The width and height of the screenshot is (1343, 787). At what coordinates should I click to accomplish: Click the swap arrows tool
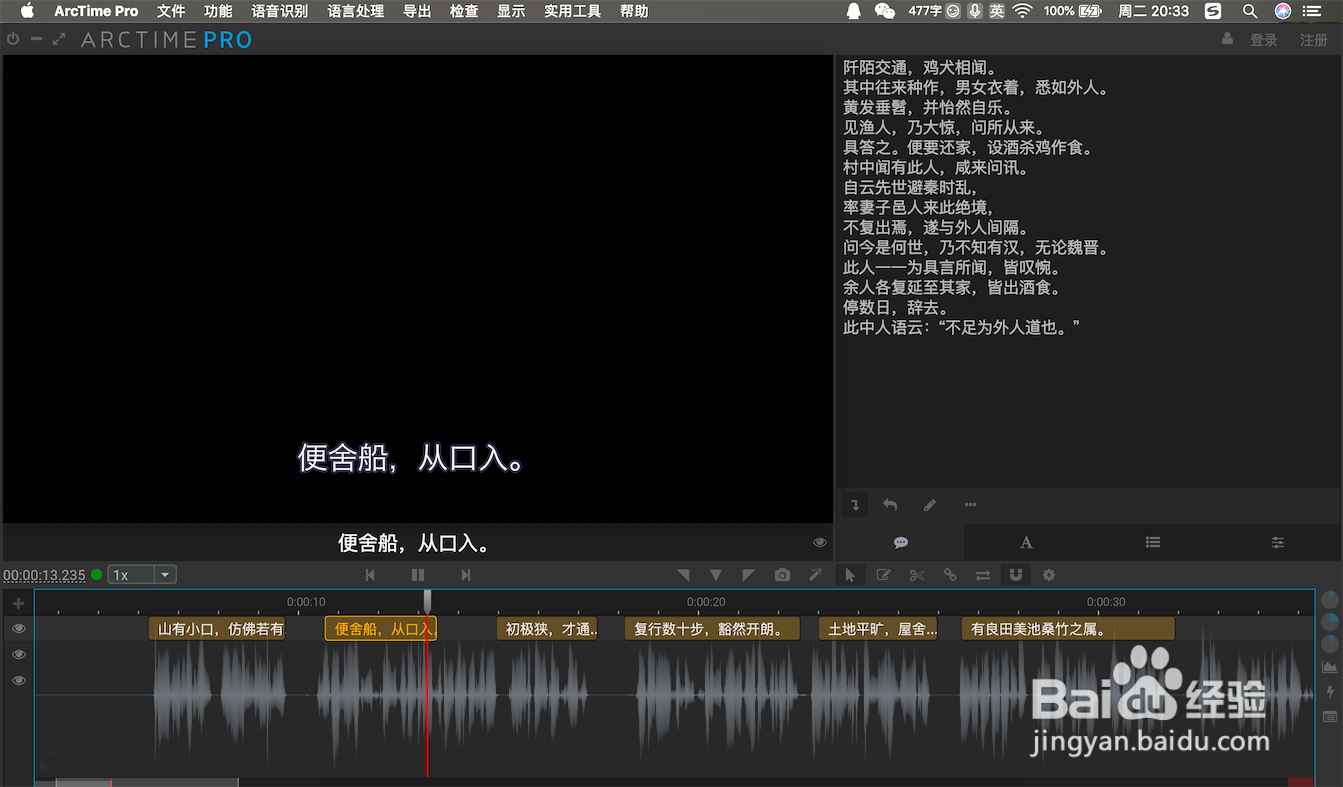tap(983, 575)
